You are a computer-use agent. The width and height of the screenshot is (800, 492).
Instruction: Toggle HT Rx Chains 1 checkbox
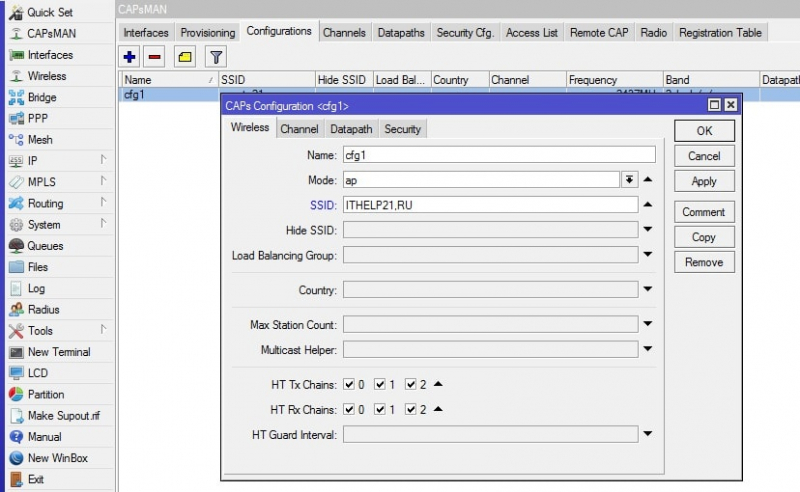coord(380,409)
